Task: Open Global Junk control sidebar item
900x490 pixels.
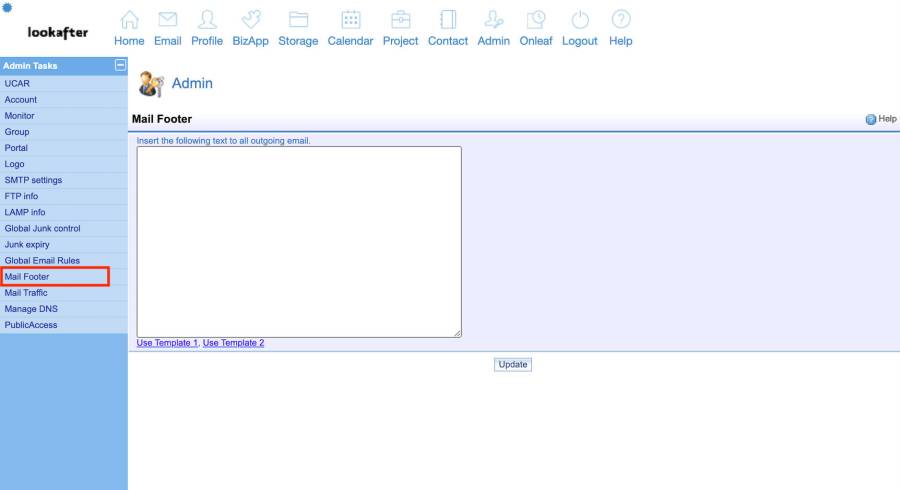Action: coord(42,228)
